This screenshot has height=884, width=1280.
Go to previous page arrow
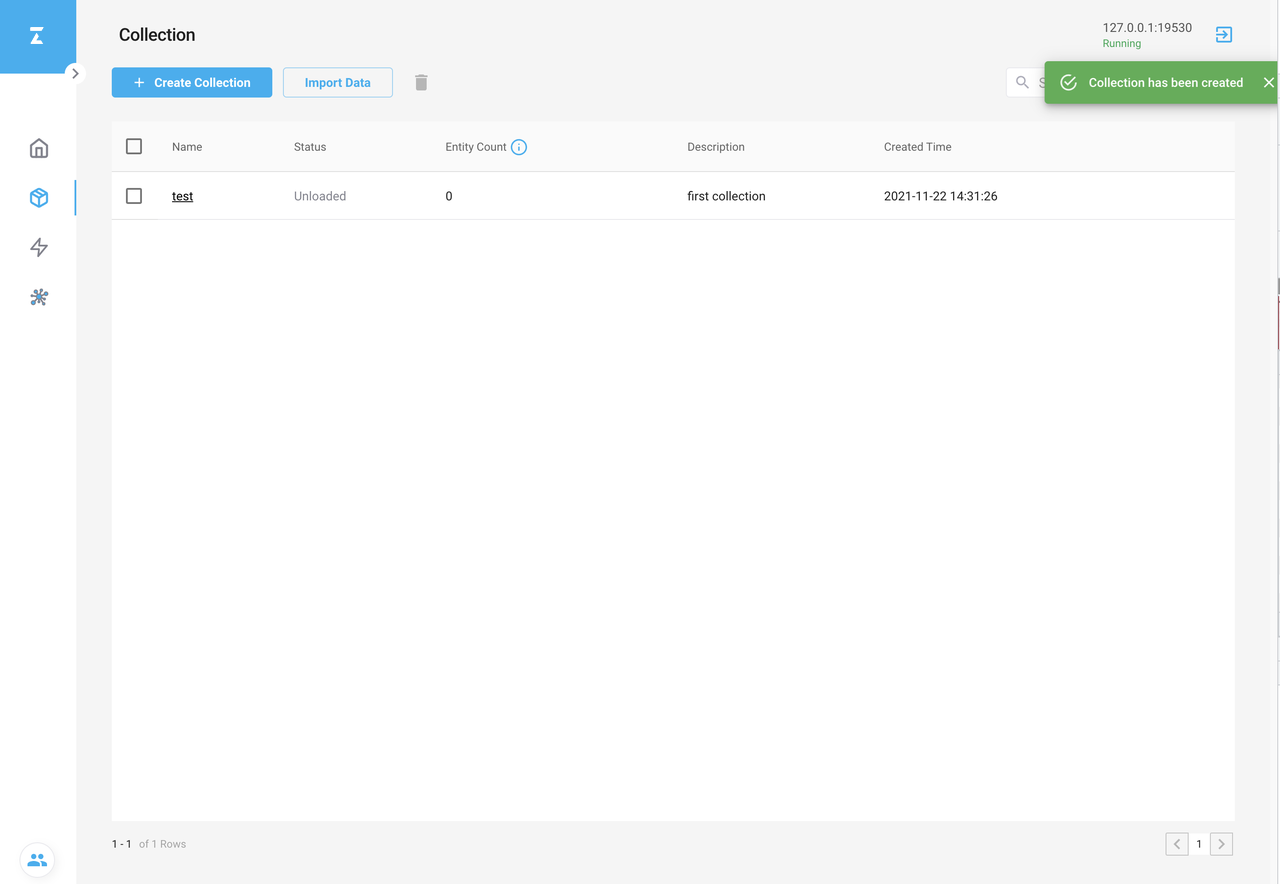pos(1177,844)
